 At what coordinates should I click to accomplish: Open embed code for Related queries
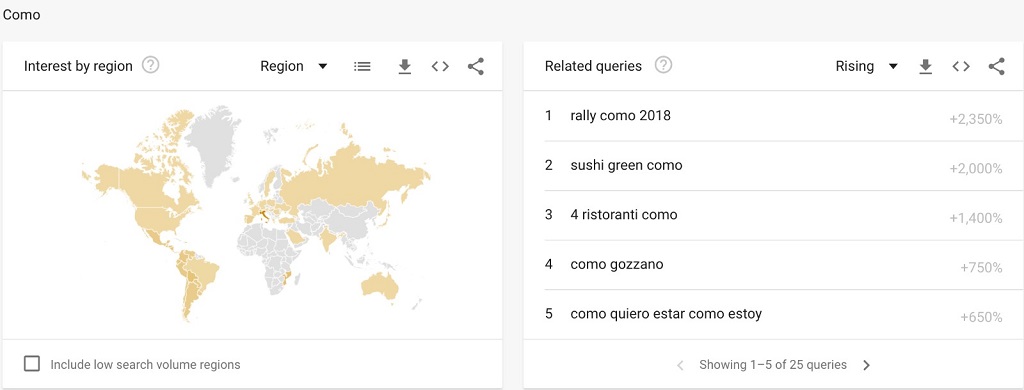point(961,66)
